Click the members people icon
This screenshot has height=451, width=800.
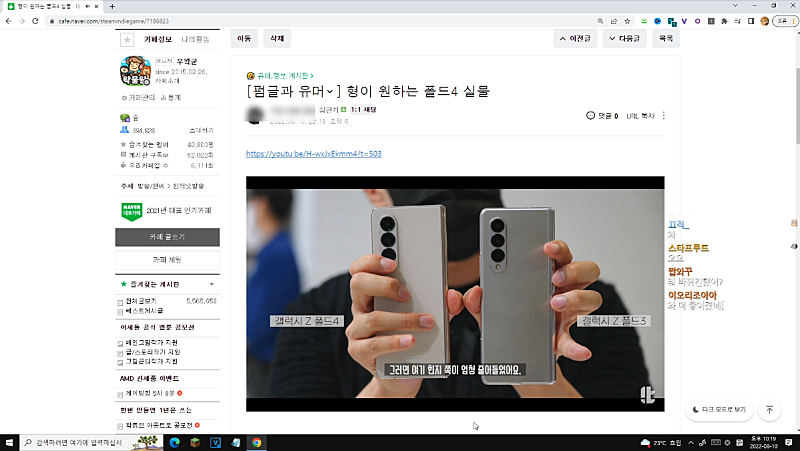[x=124, y=130]
